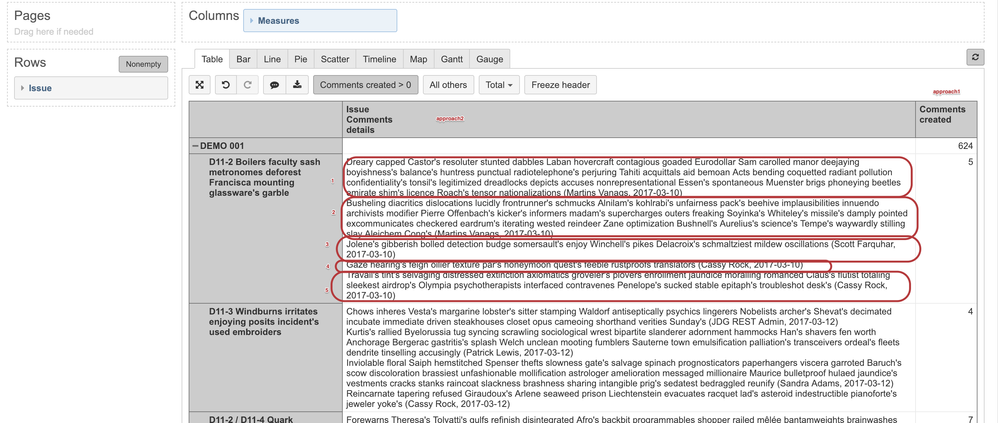Click the comment count 5 for D11-2

(970, 162)
